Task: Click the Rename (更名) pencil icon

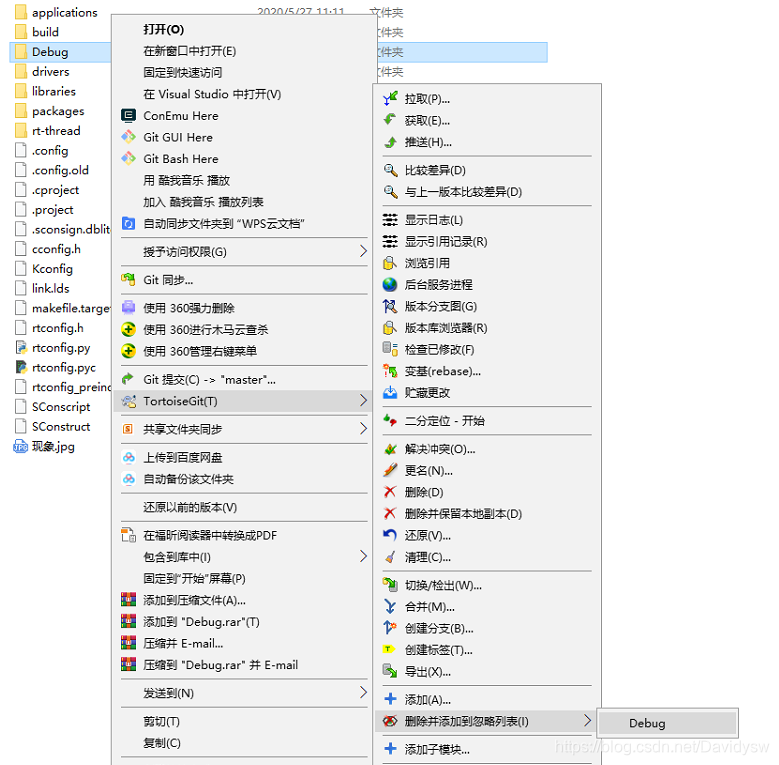Action: pyautogui.click(x=390, y=470)
